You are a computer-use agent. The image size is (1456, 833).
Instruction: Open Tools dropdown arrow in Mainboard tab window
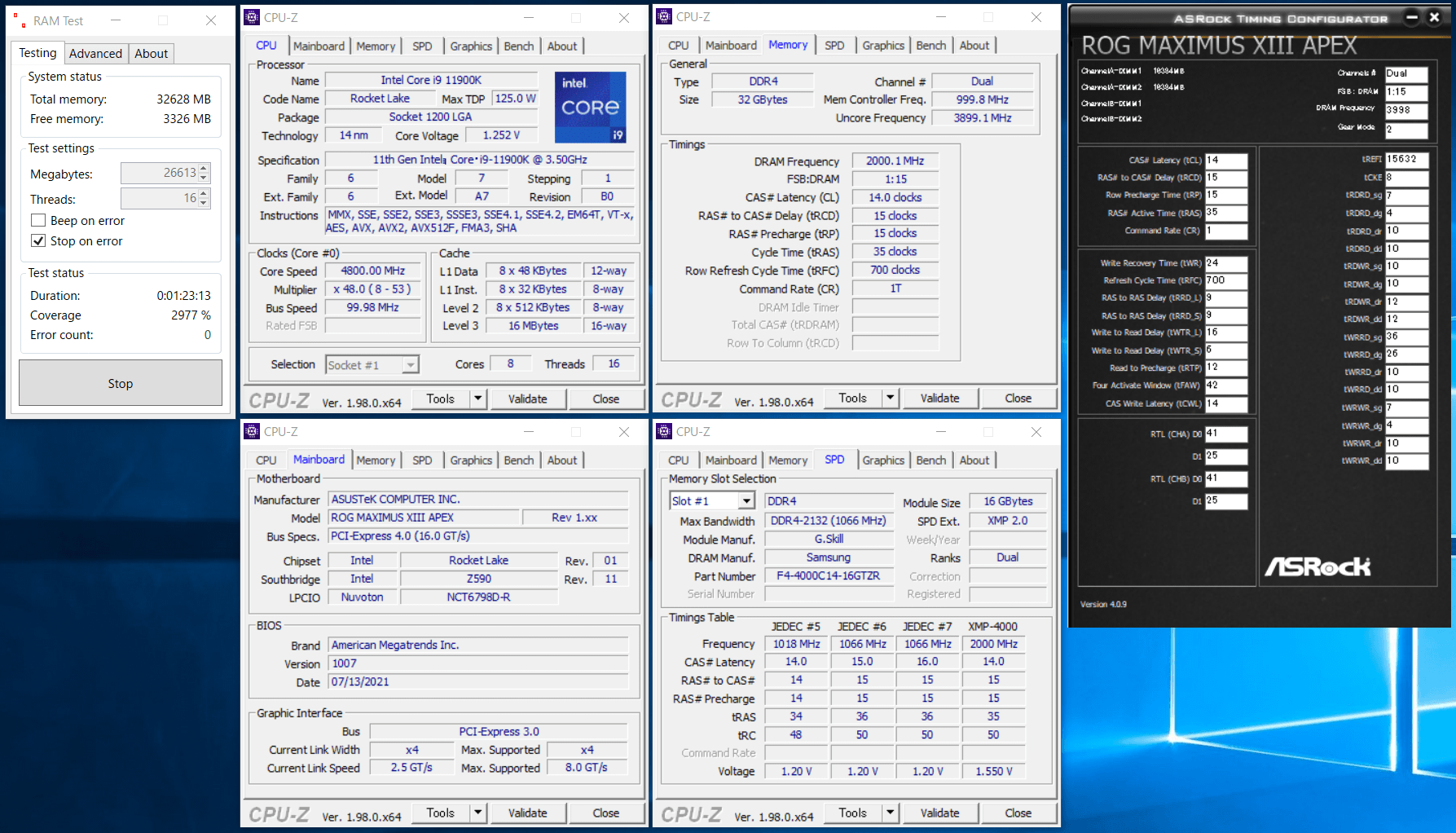(478, 813)
